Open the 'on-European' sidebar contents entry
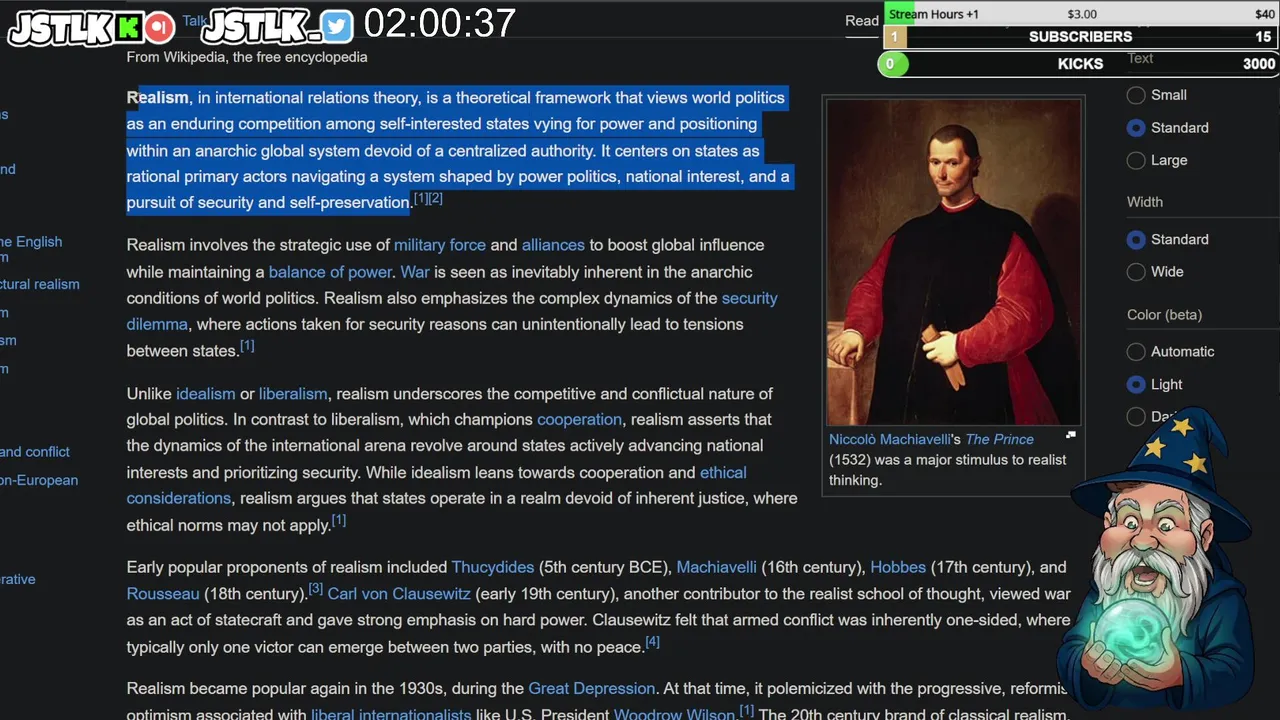The height and width of the screenshot is (720, 1280). click(x=39, y=480)
